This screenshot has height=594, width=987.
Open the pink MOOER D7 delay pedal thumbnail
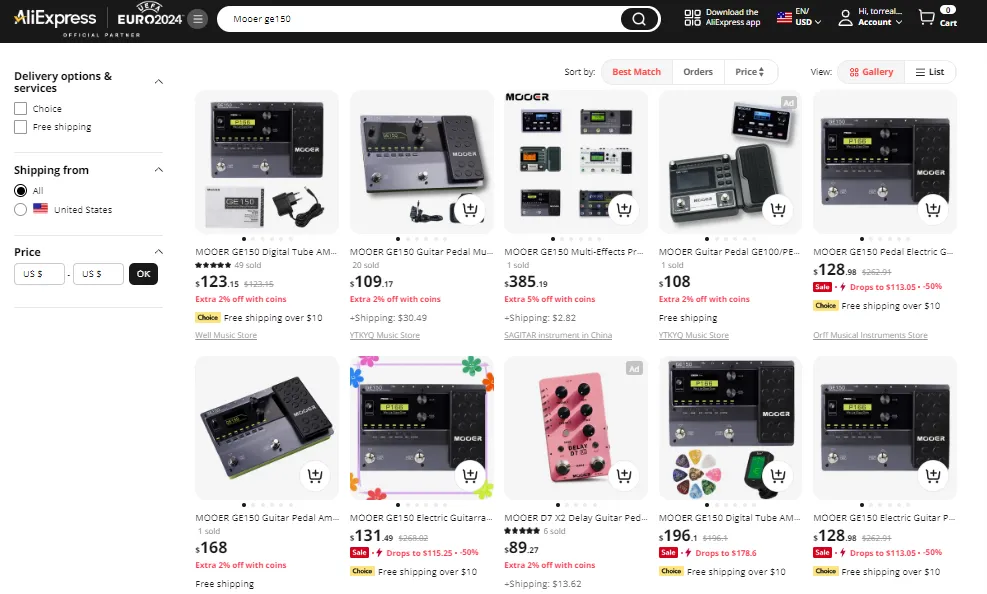point(575,428)
